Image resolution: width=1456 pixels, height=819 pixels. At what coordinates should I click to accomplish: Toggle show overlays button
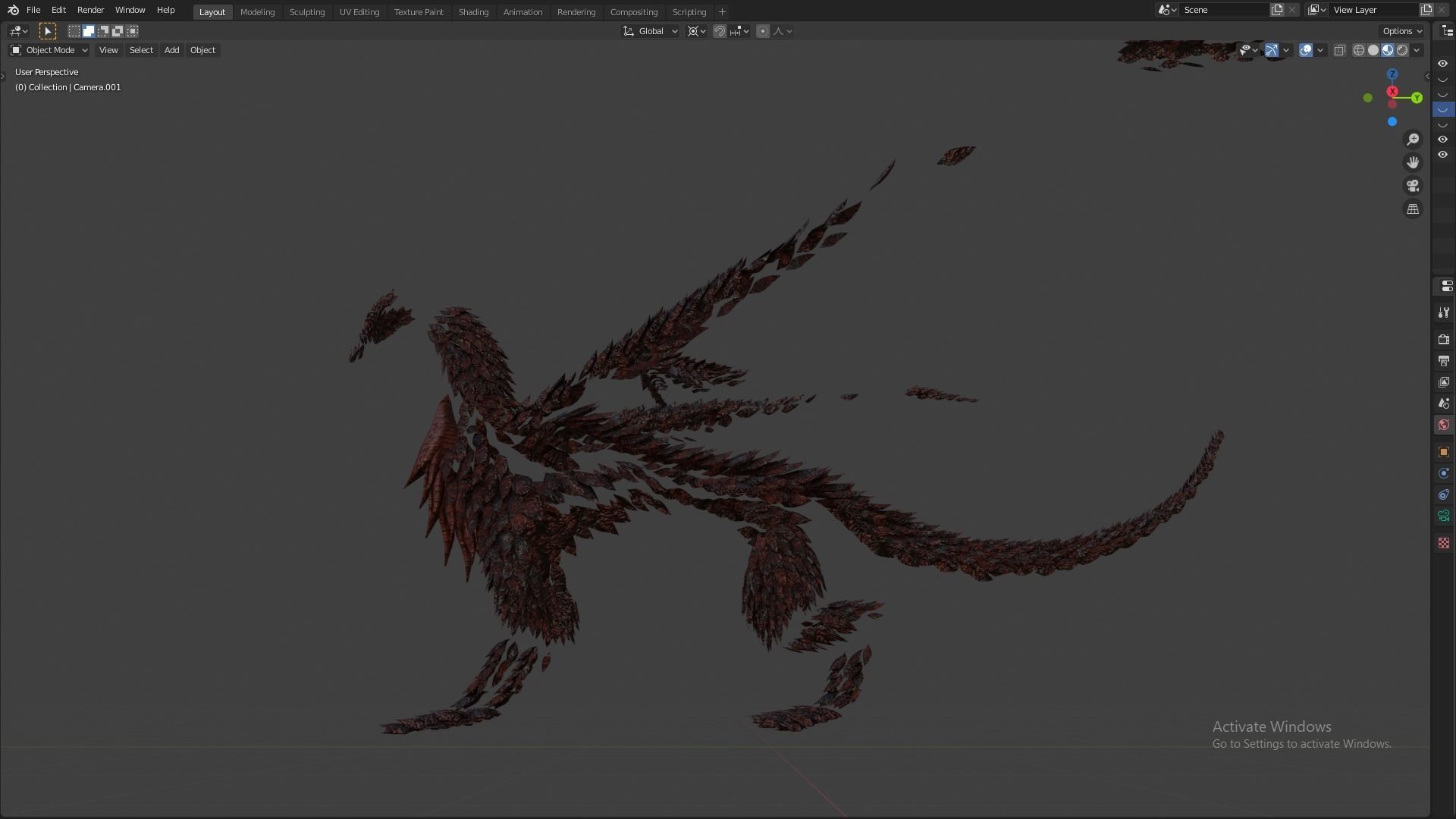tap(1306, 50)
